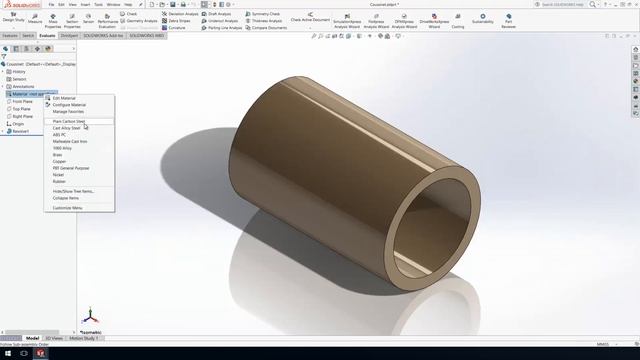Launch DFMXpress Analysis Wizard
The width and height of the screenshot is (640, 360).
click(404, 21)
